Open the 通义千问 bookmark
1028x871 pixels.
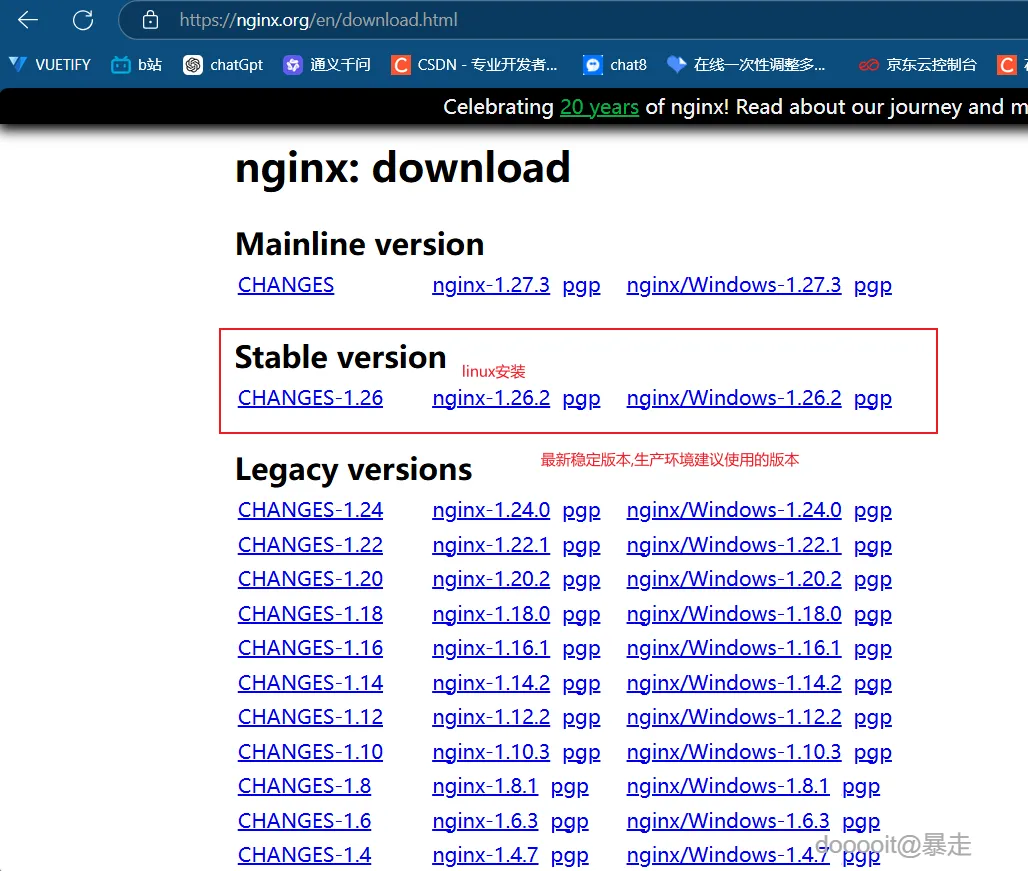point(326,65)
